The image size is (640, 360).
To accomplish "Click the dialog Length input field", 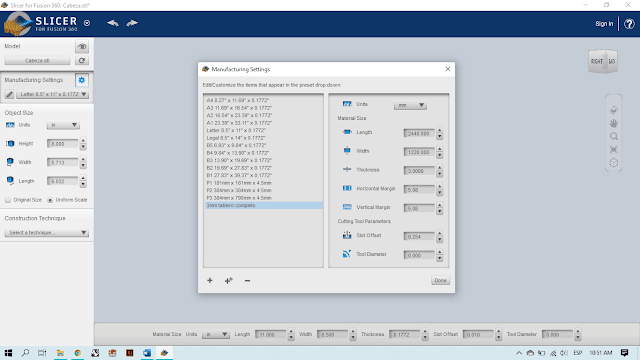I will click(419, 133).
